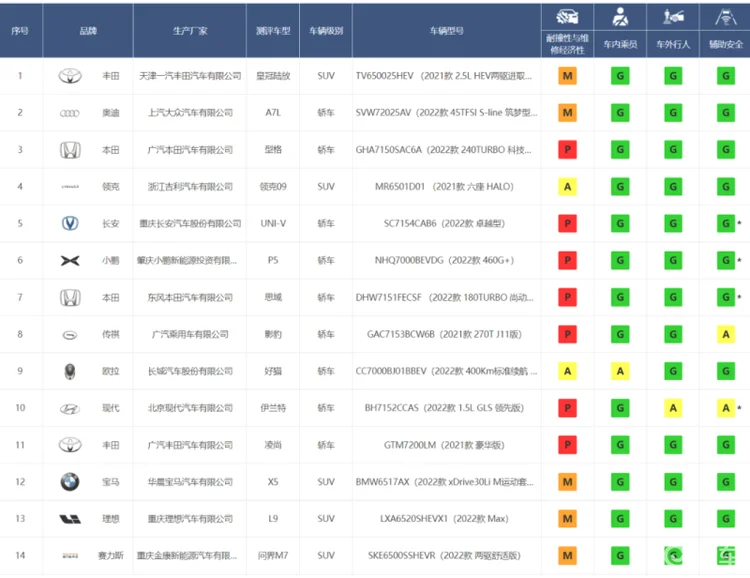Click the manufacturer 长城汽车股份有限公司
Image resolution: width=750 pixels, height=578 pixels.
(190, 371)
